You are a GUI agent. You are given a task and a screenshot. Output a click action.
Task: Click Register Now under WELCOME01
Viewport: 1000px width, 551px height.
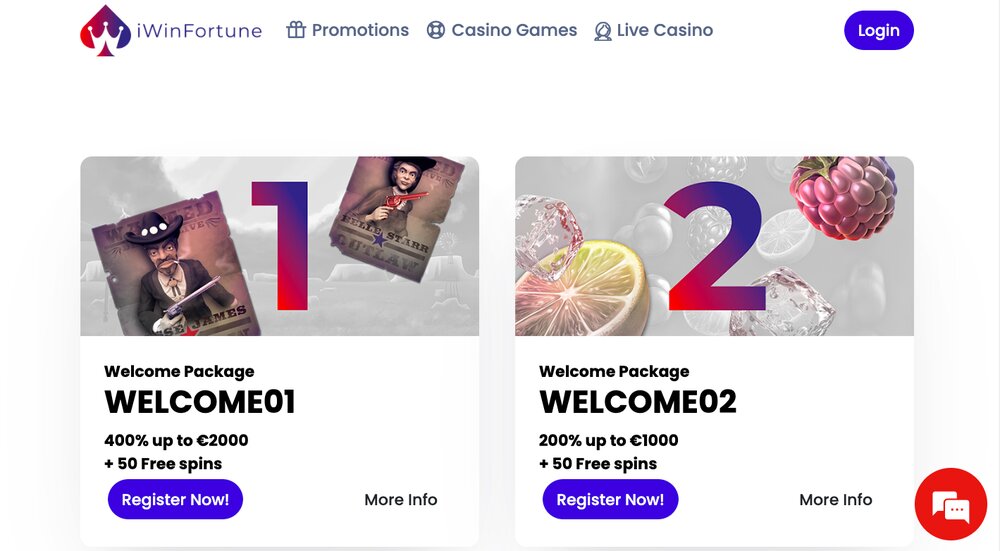point(175,499)
